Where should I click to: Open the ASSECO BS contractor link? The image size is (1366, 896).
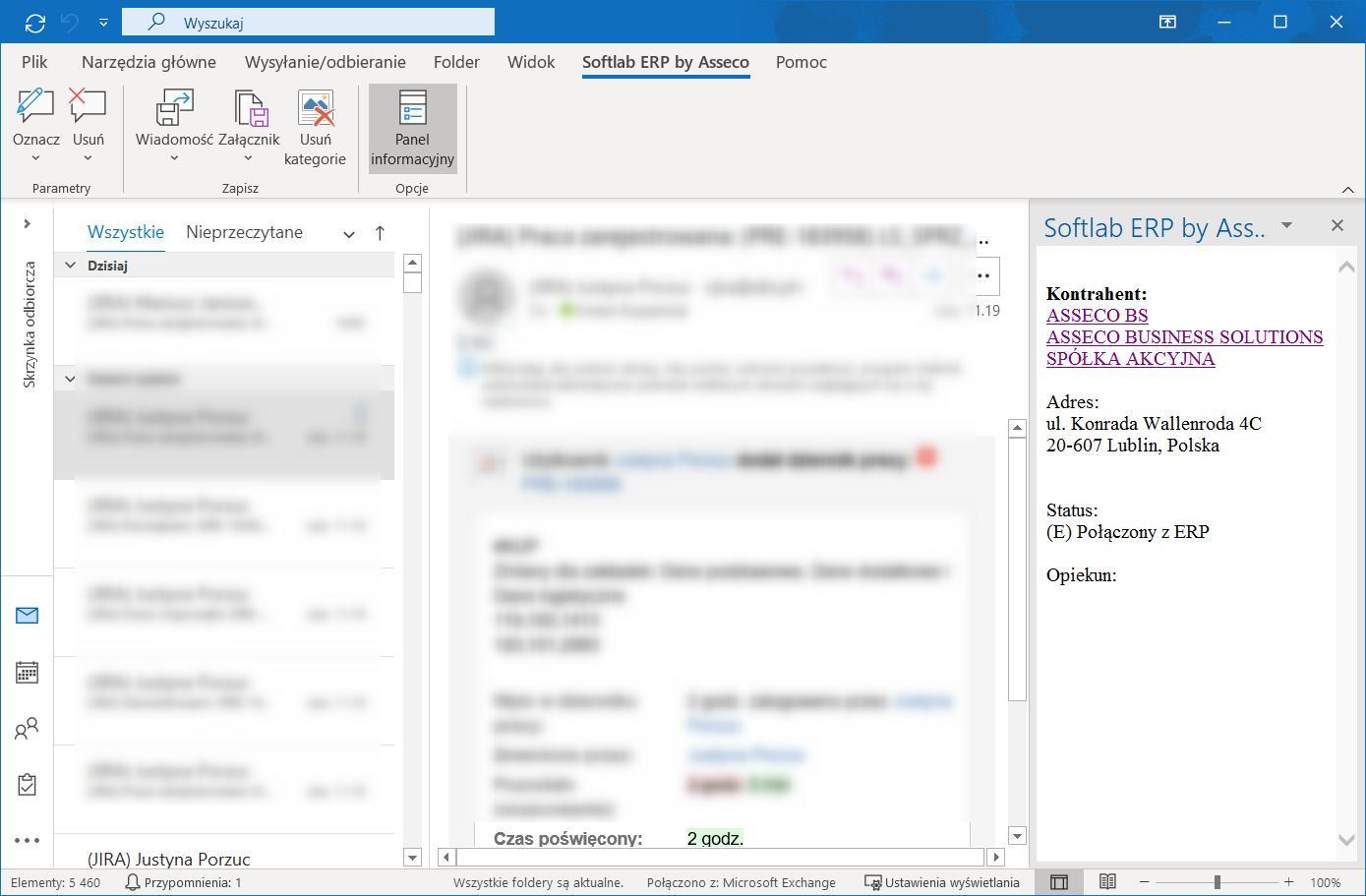click(1098, 316)
